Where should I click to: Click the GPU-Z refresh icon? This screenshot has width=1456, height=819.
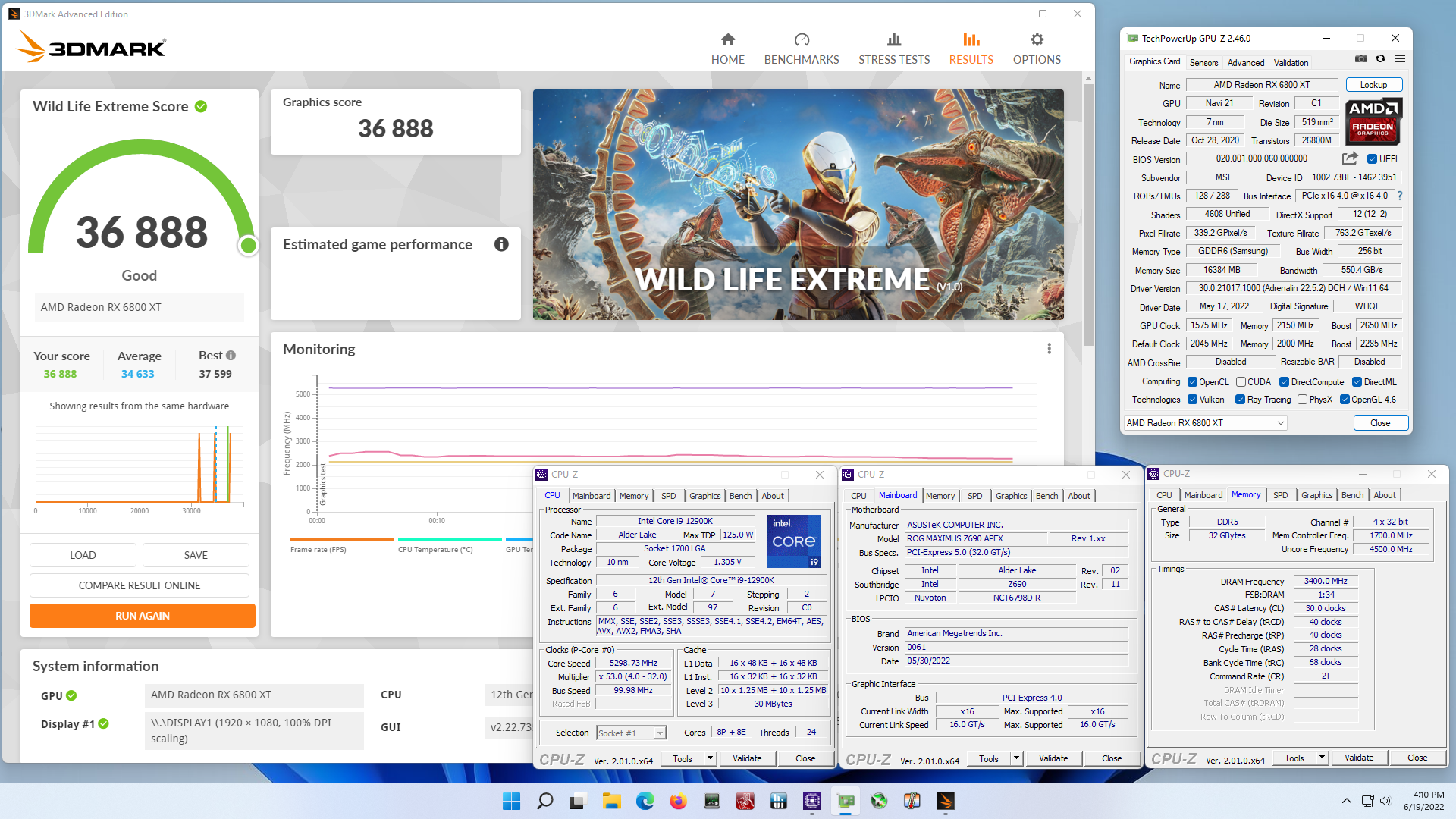(x=1381, y=59)
